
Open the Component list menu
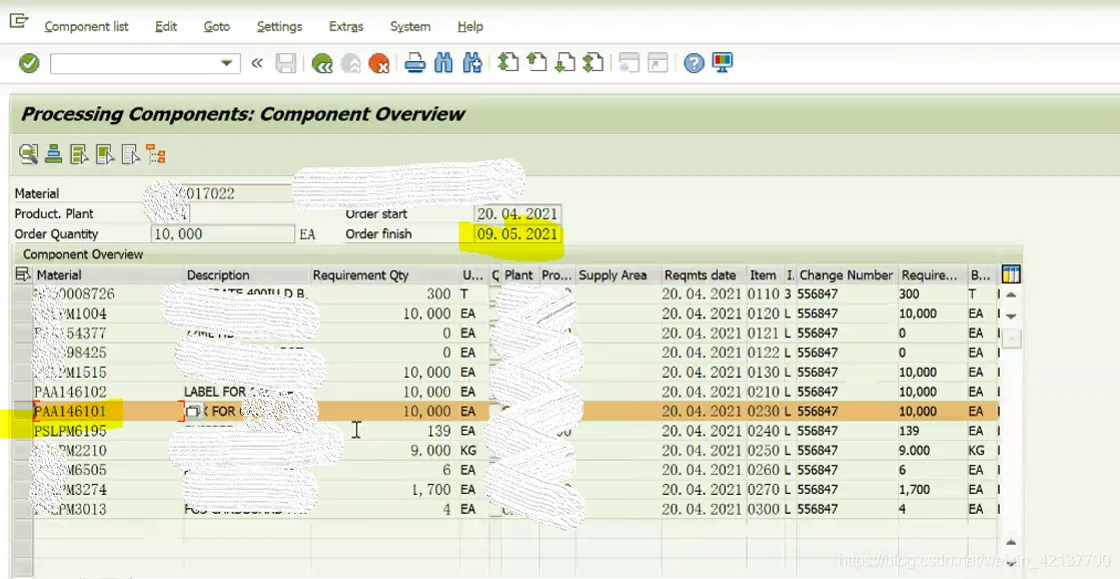(86, 26)
